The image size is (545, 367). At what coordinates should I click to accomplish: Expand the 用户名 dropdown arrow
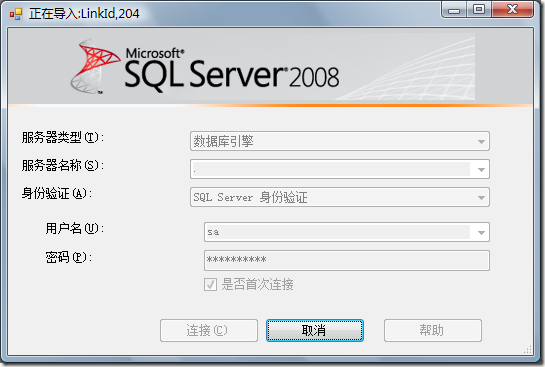click(481, 232)
